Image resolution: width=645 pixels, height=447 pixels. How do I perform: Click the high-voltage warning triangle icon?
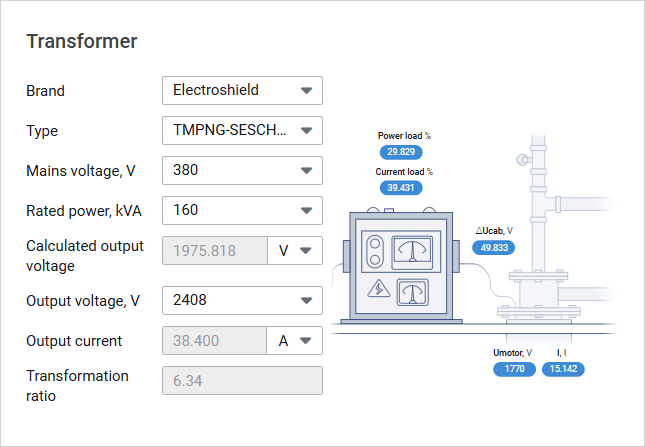[379, 290]
